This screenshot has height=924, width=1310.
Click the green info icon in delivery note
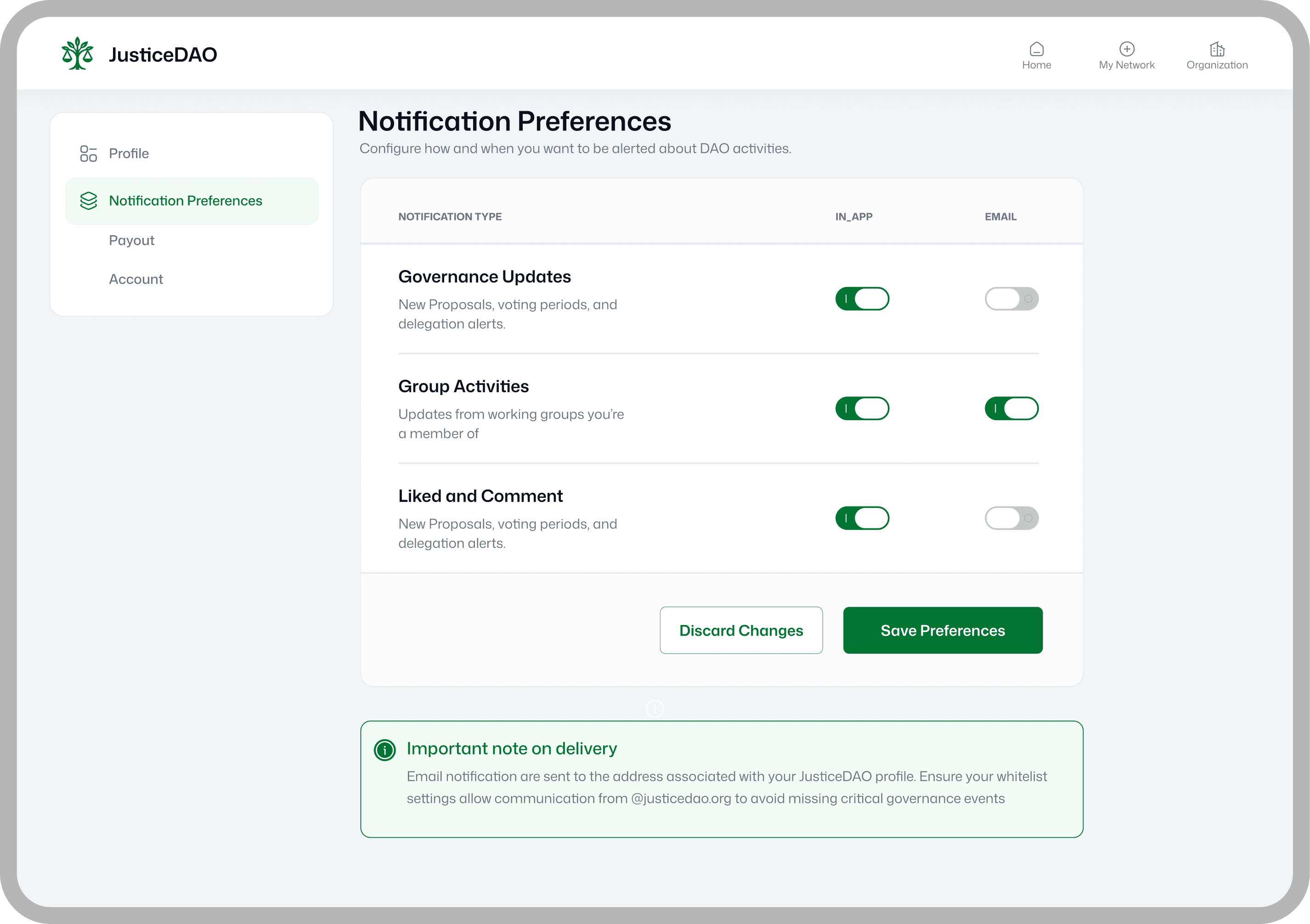384,750
